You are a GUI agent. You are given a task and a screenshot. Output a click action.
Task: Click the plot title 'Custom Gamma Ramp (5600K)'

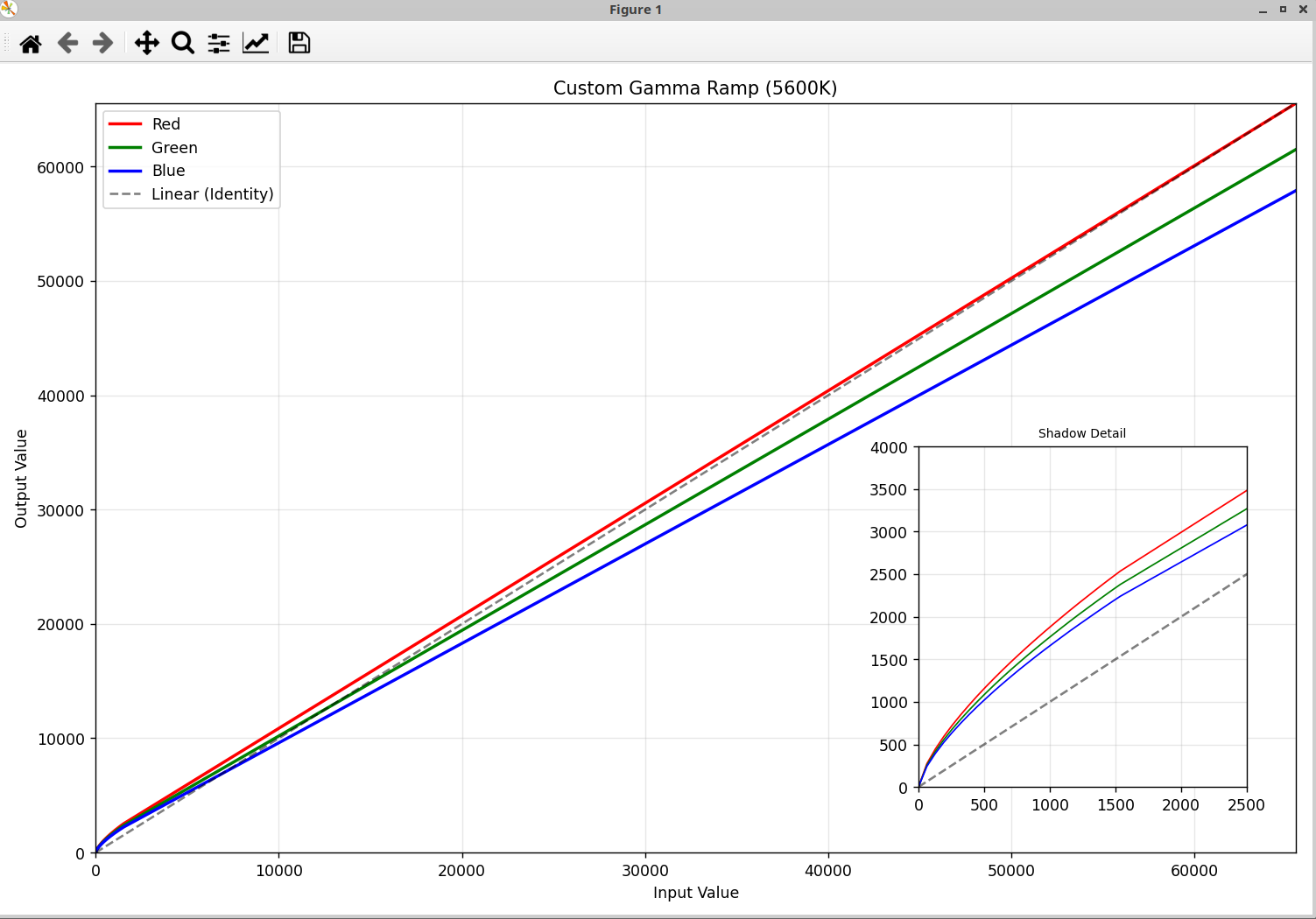(x=695, y=88)
